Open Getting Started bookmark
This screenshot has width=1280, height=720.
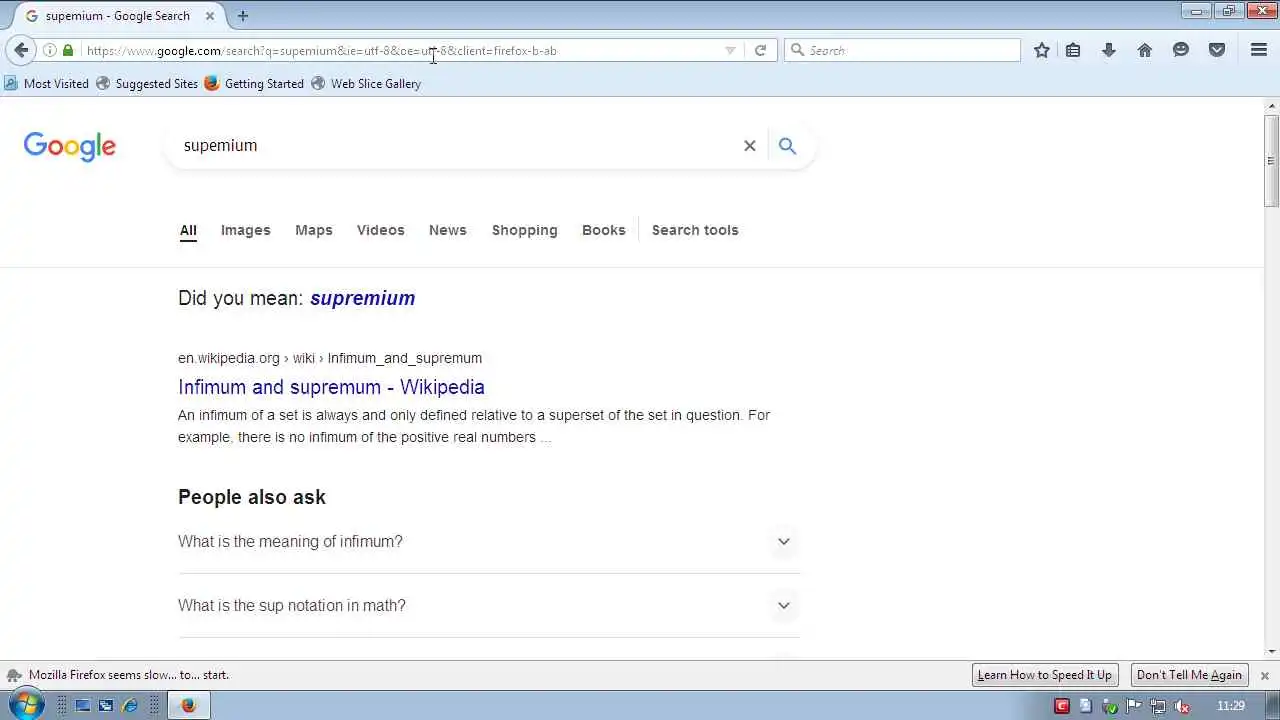pos(254,84)
